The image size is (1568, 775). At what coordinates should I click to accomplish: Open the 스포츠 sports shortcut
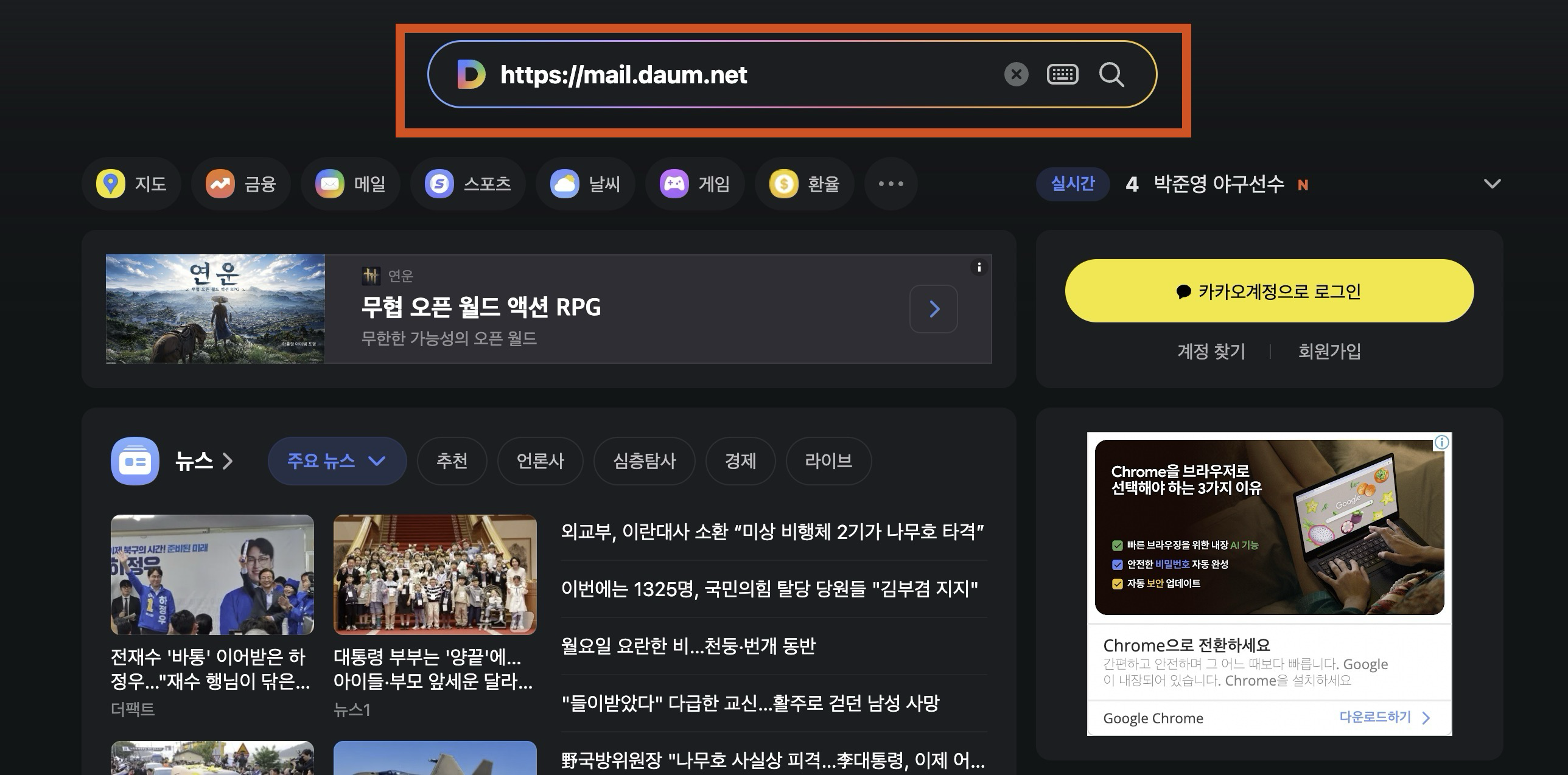467,184
